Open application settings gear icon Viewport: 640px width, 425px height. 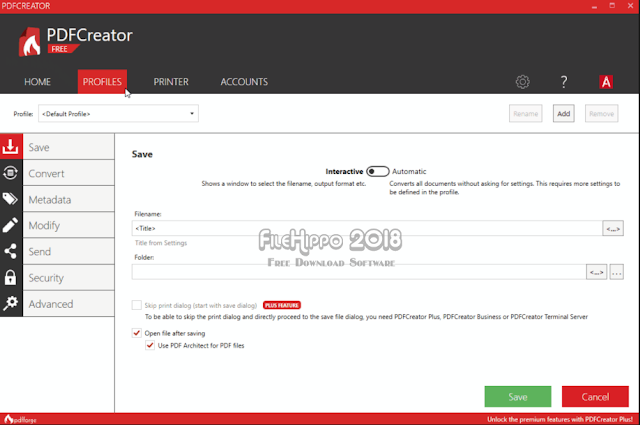pyautogui.click(x=522, y=82)
